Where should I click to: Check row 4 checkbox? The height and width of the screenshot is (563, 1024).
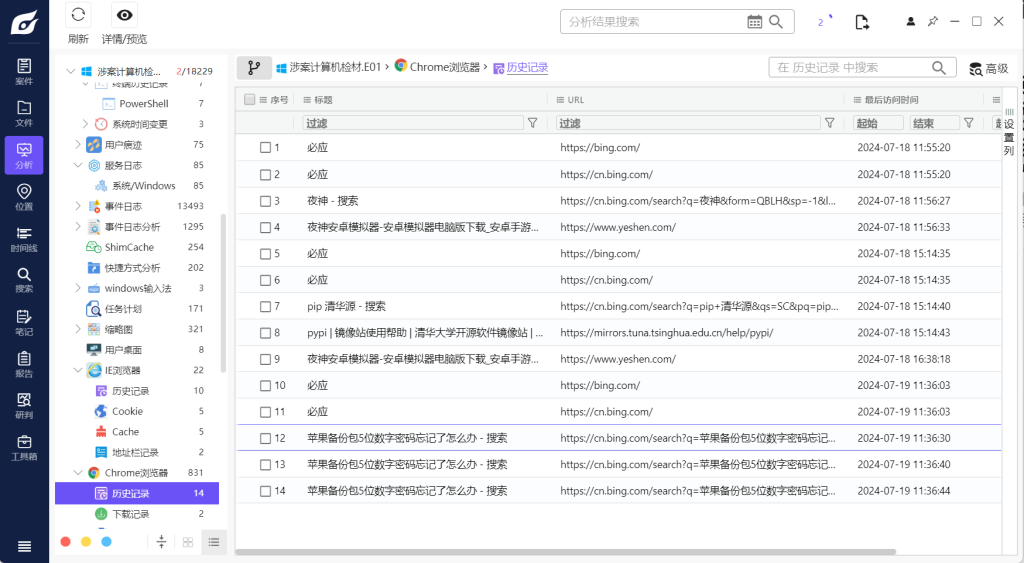click(265, 227)
